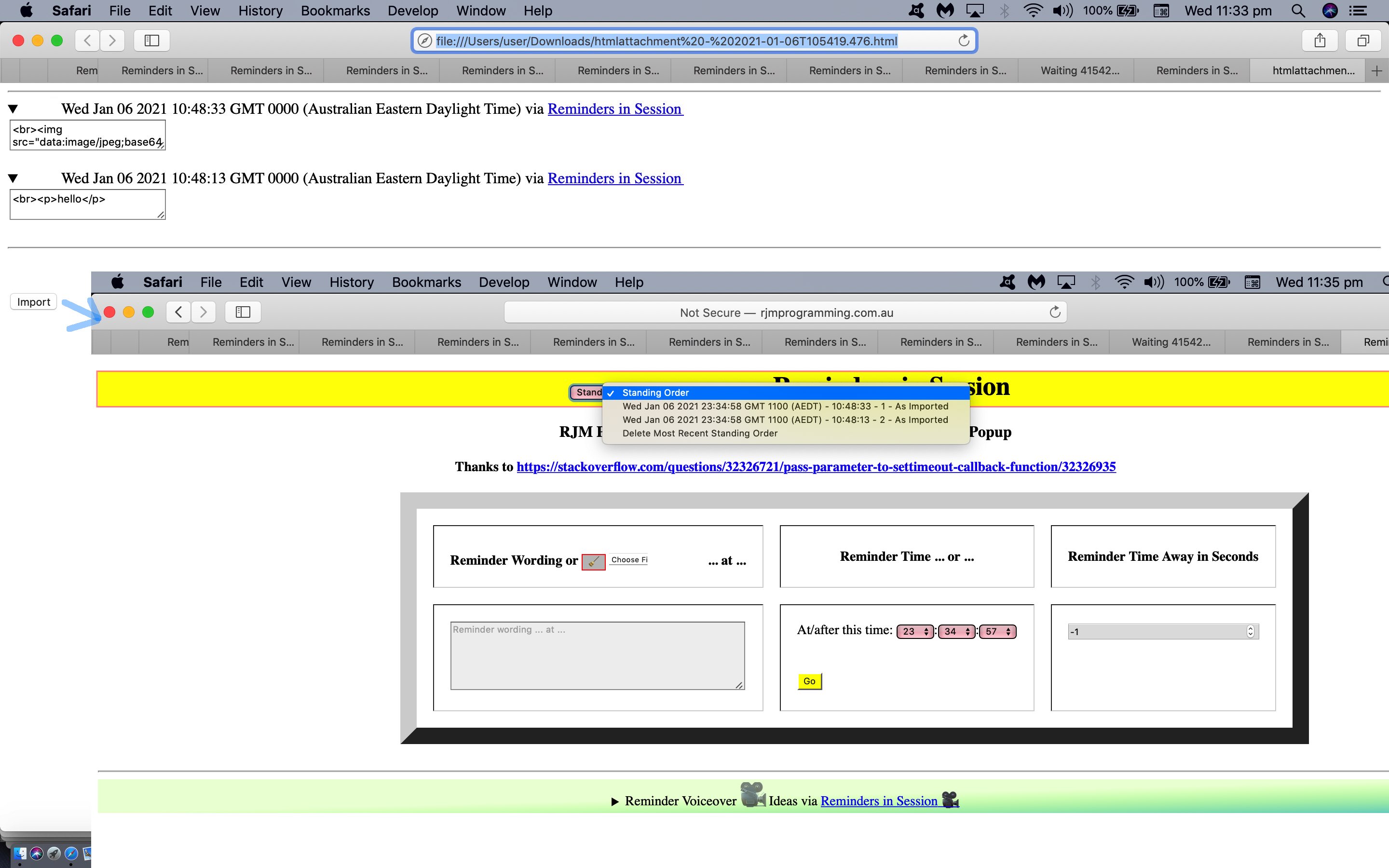Click battery status icon beside 100% at top
Screen dimensions: 1389x868
[x=1128, y=10]
